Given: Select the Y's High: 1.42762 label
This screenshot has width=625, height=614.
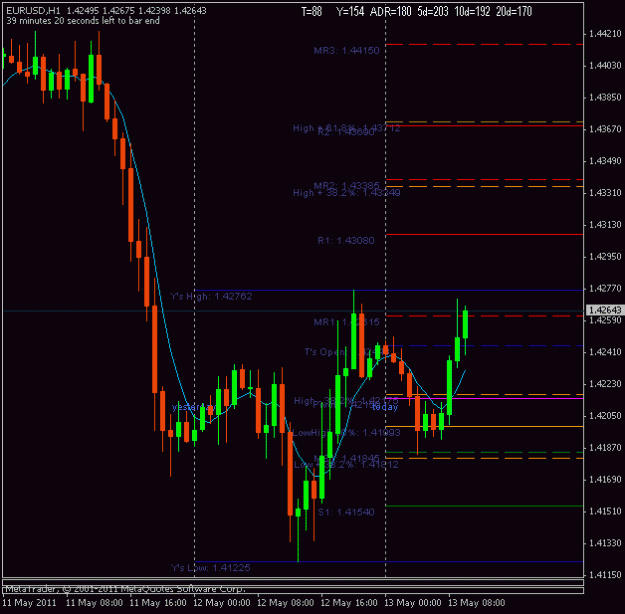Looking at the screenshot, I should pos(211,296).
